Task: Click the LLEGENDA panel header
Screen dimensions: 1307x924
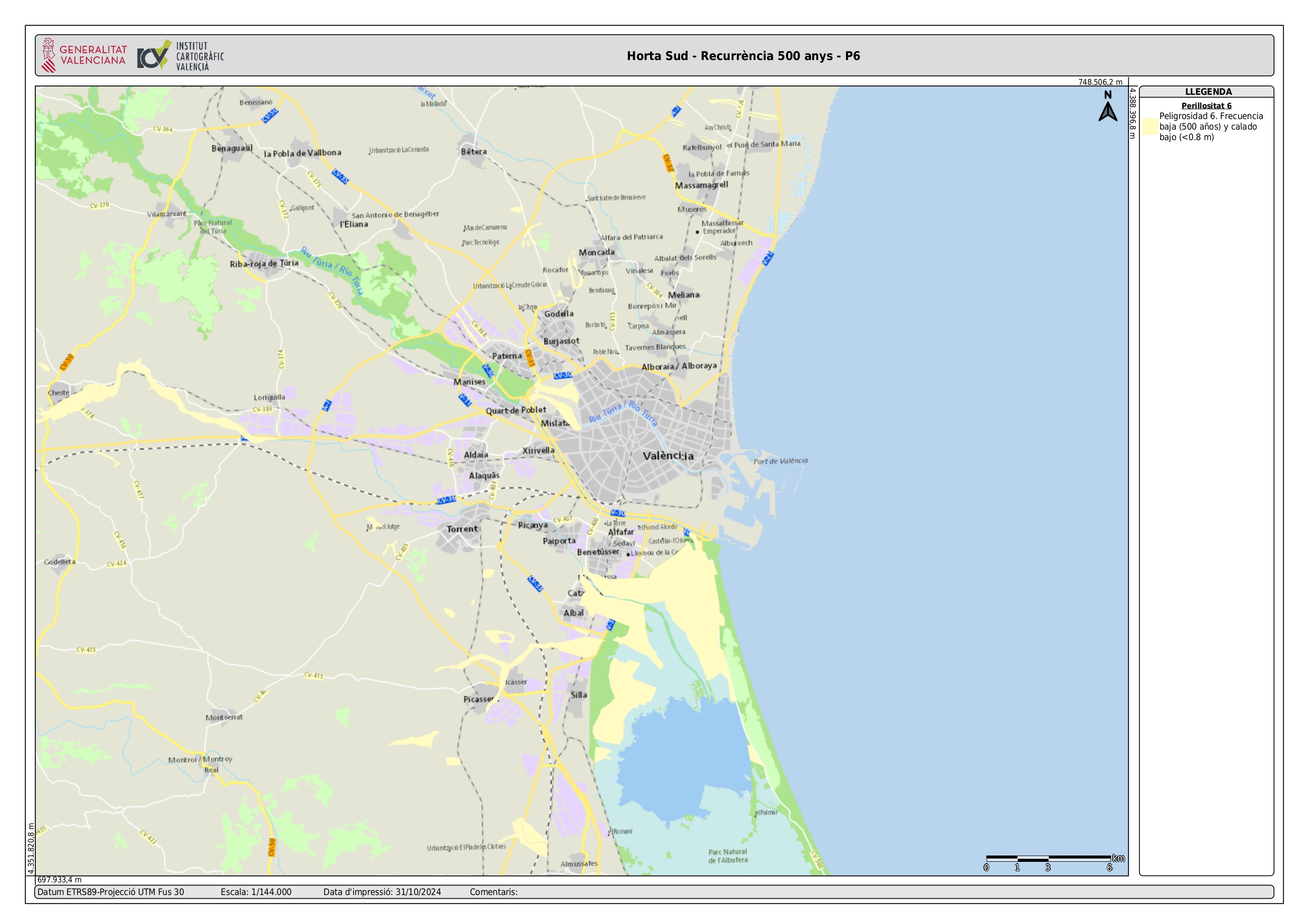Action: (x=1208, y=92)
